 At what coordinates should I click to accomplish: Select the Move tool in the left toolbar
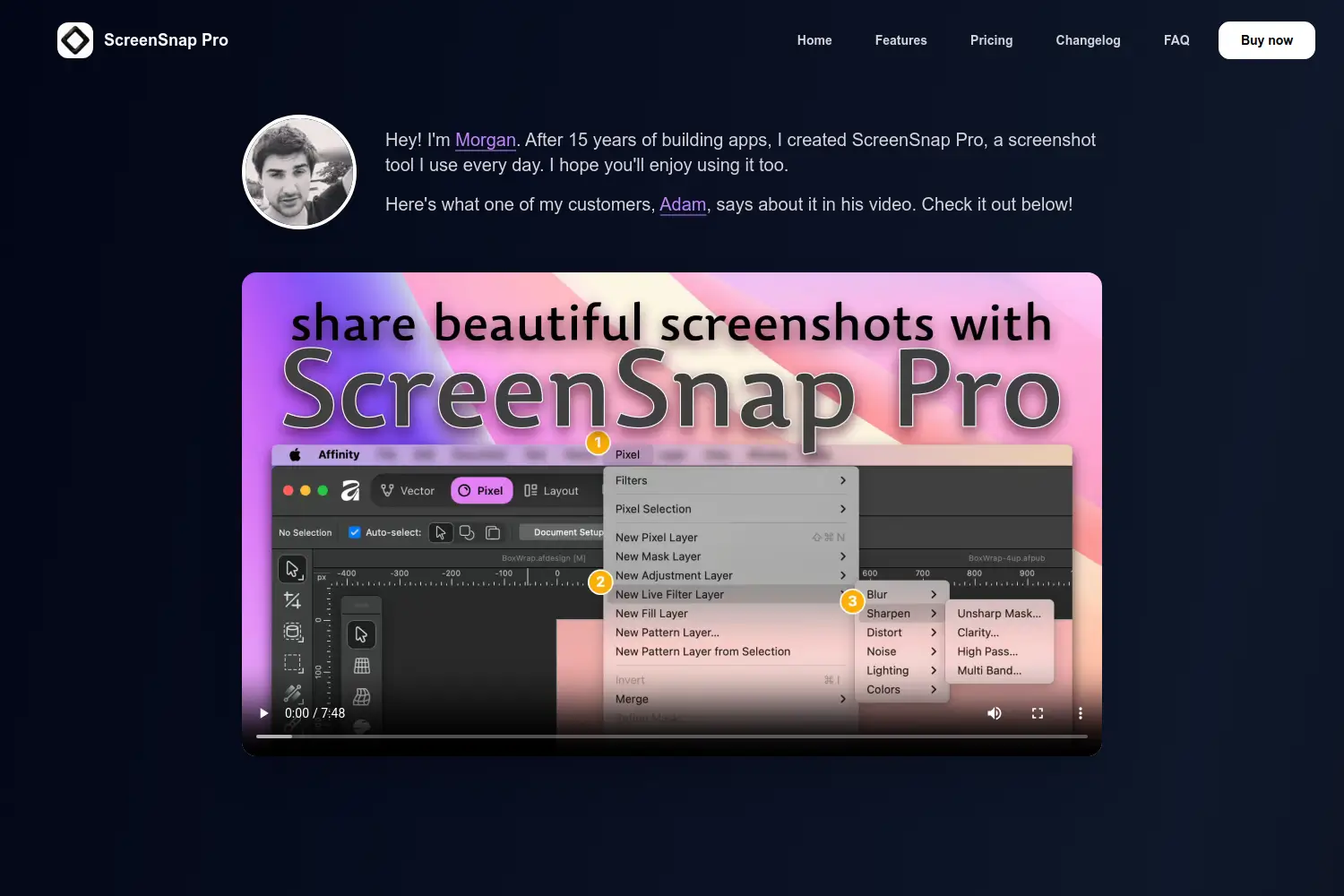click(292, 569)
